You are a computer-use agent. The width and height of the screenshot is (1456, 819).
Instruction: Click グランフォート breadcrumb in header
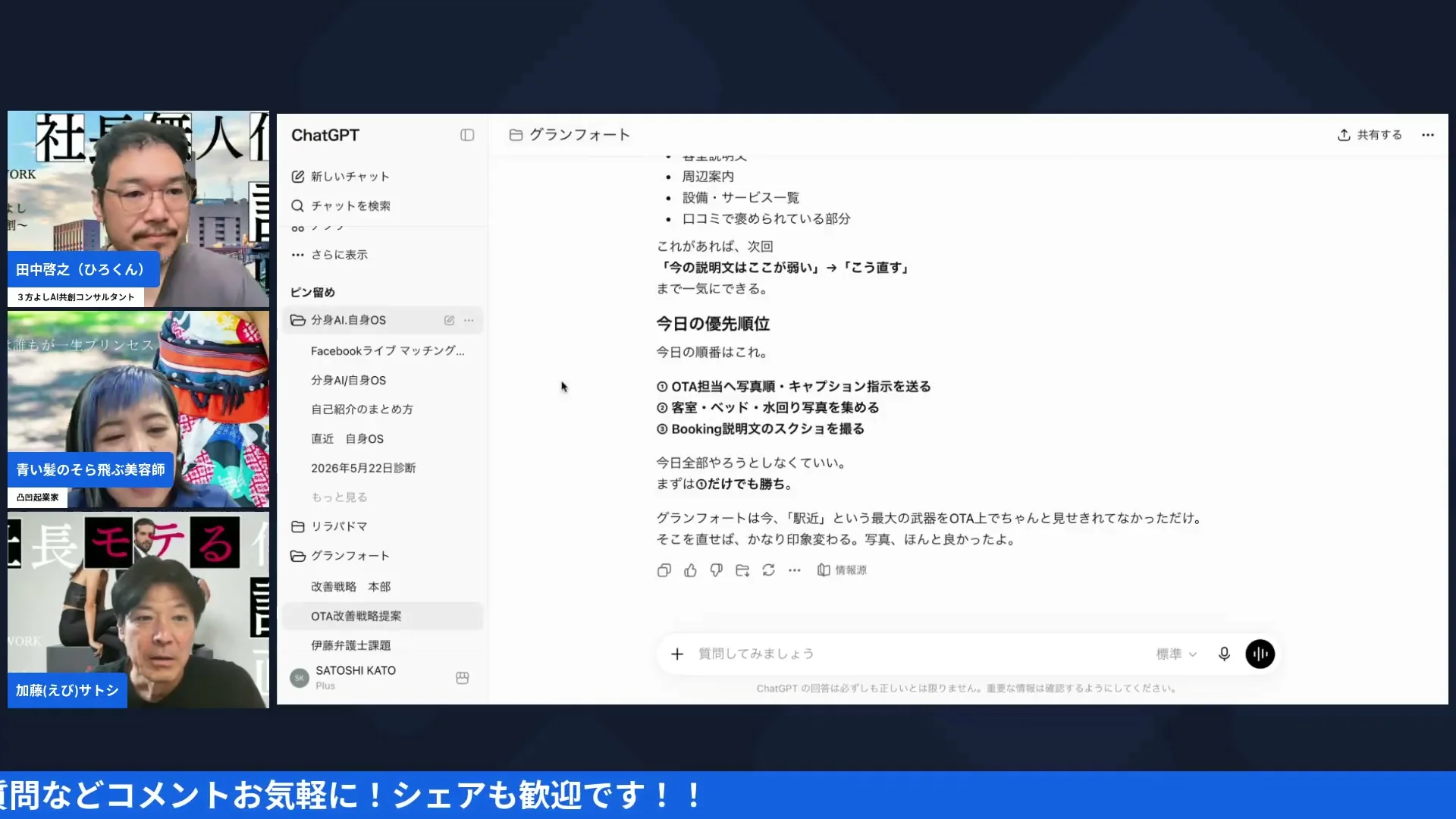(x=570, y=135)
